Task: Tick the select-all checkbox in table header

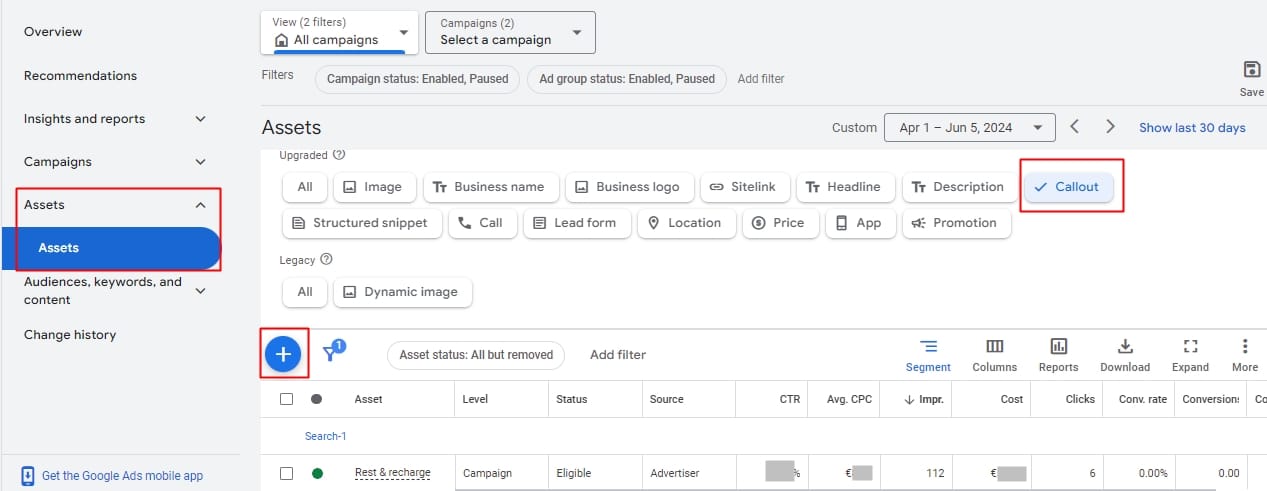Action: (287, 399)
